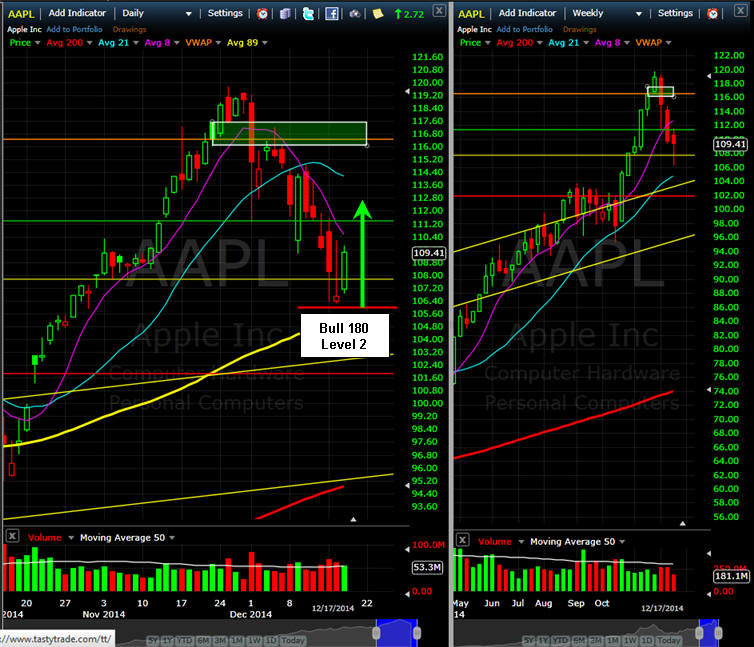Expand Avg 21 options in Daily chart
The width and height of the screenshot is (754, 647).
tap(136, 43)
